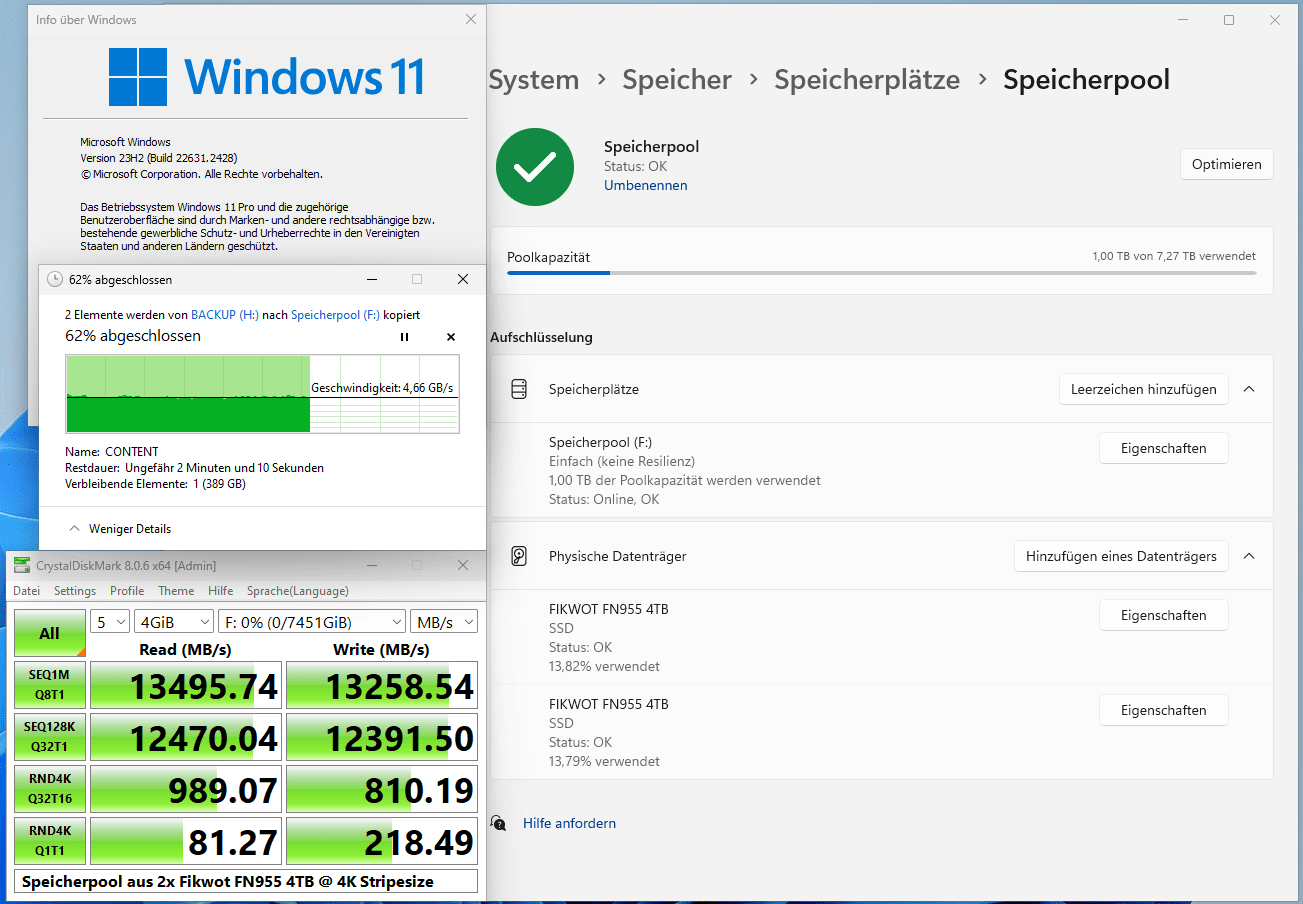Open the drive selection dropdown F: 0%
Viewport: 1303px width, 904px height.
(312, 622)
